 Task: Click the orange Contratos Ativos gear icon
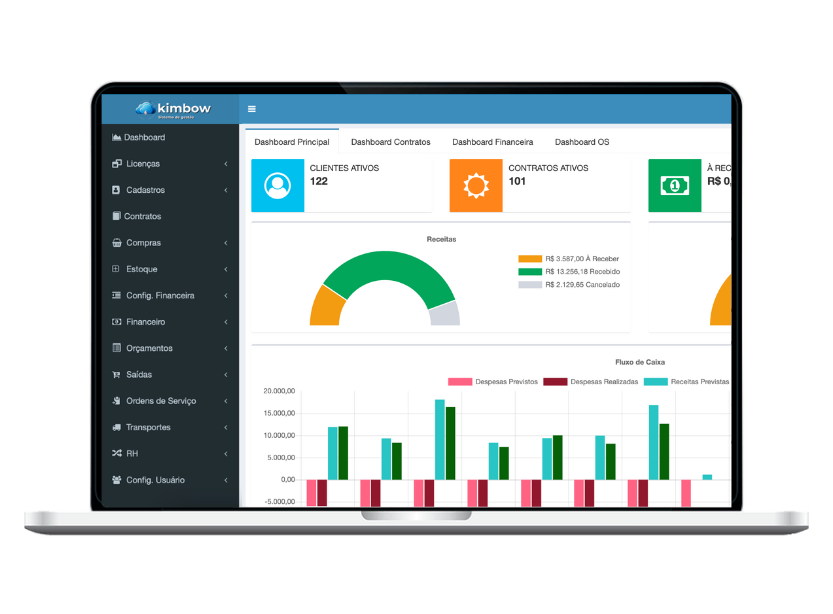475,186
